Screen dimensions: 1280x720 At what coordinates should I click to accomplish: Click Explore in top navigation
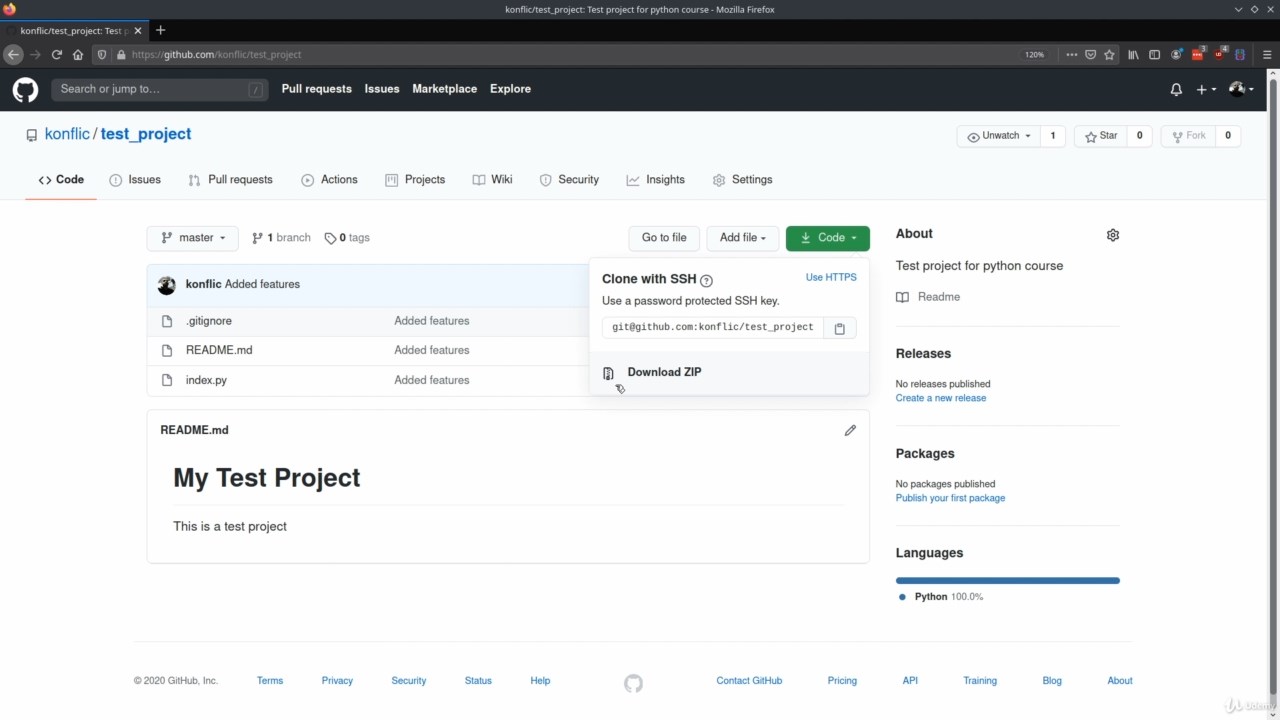(x=510, y=89)
